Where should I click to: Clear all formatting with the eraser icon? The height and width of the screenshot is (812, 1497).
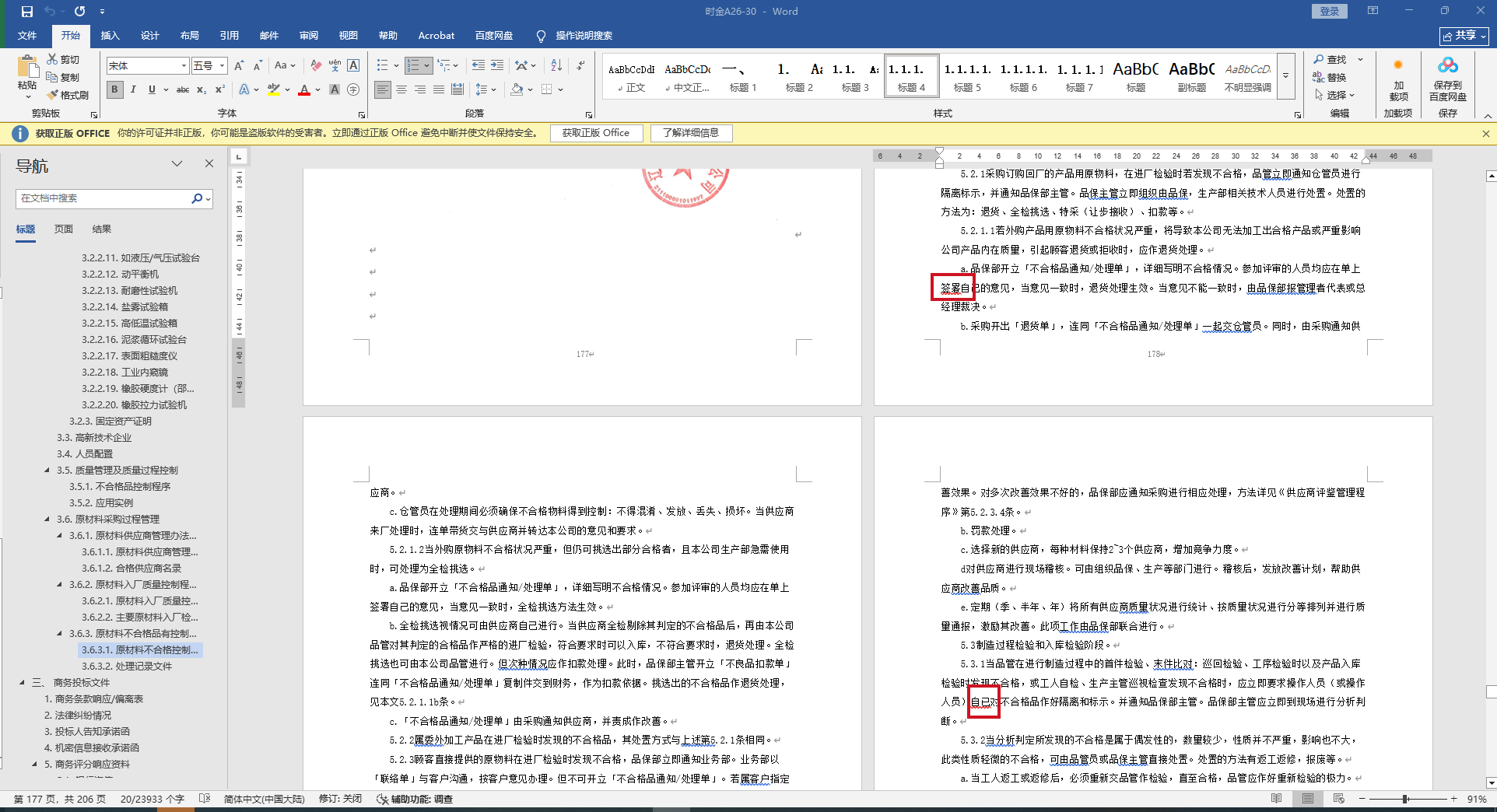[316, 66]
